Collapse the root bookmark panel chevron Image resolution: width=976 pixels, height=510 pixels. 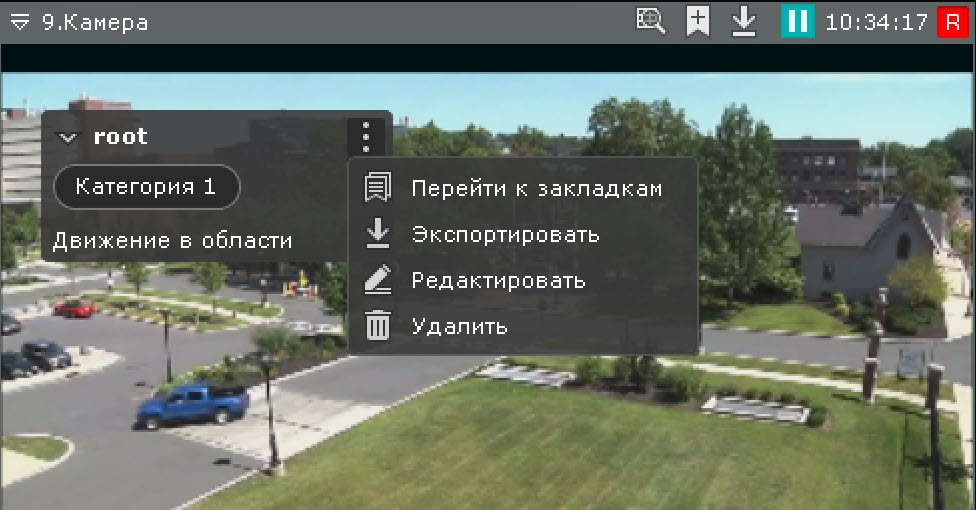(x=68, y=138)
